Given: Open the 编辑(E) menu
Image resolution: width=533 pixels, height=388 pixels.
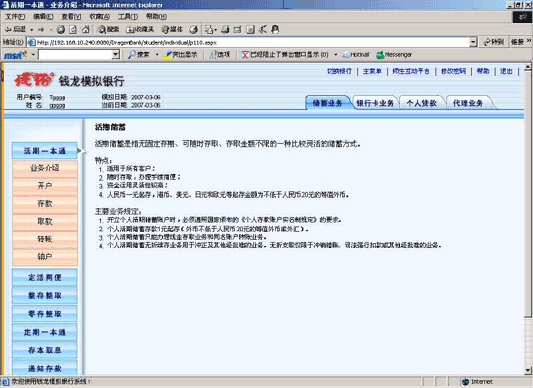Looking at the screenshot, I should coord(43,17).
